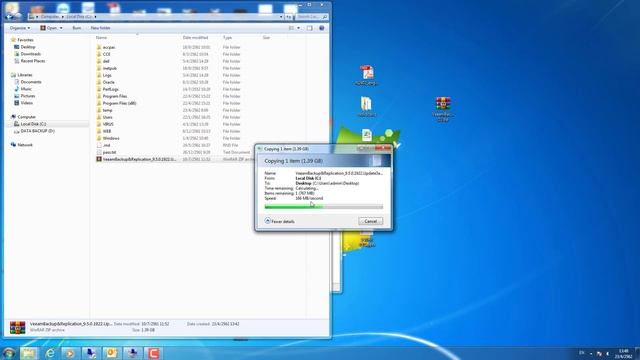The image size is (640, 360).
Task: Open the Organize menu in Explorer
Action: click(20, 28)
